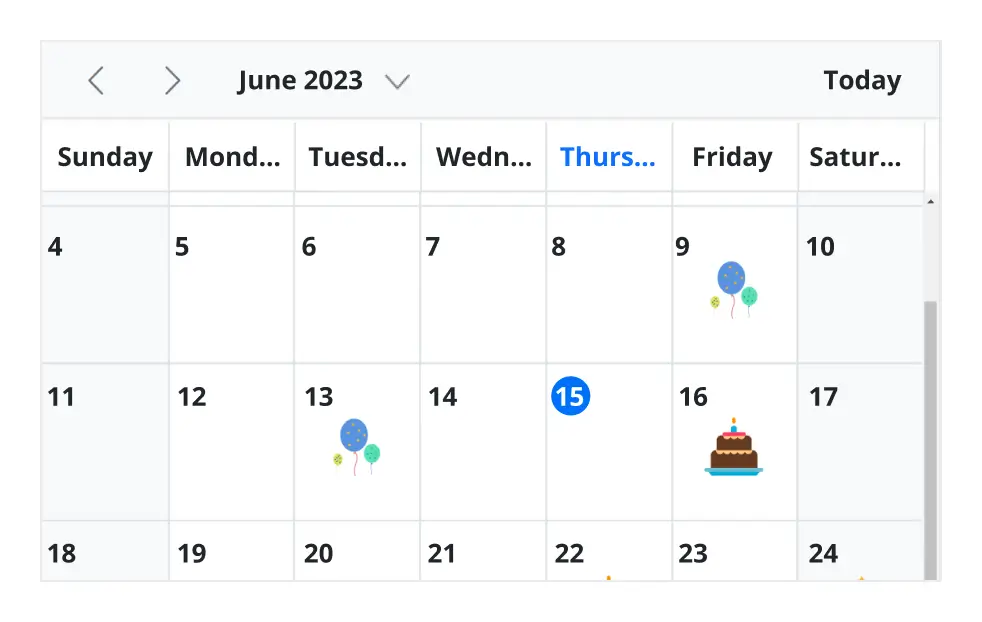982x622 pixels.
Task: Select June 2023 title text
Action: [x=300, y=80]
